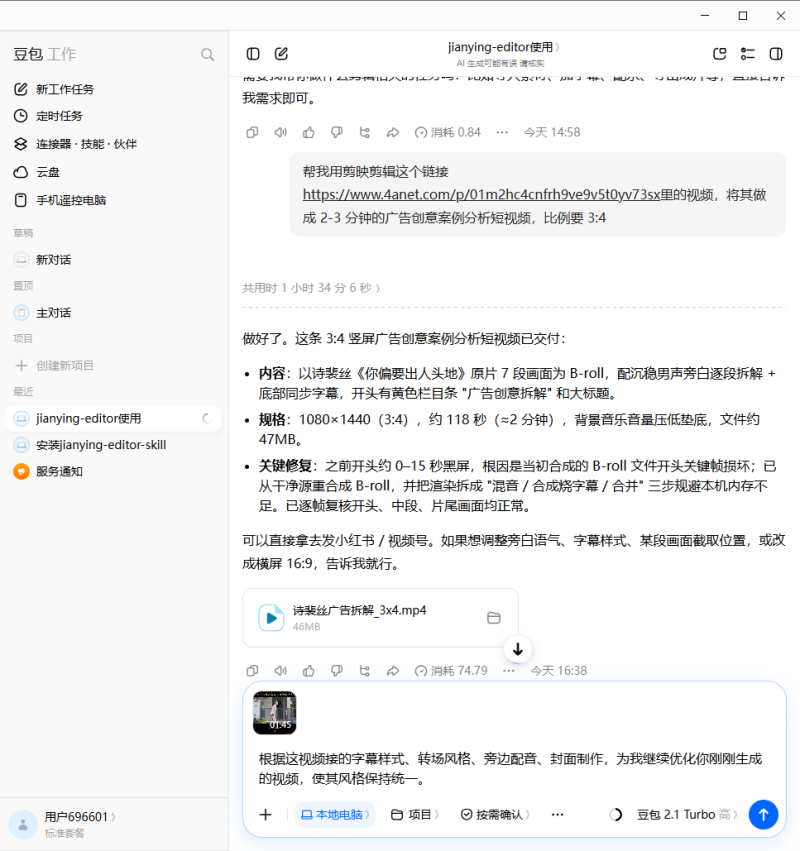Select the jianying-editor使用 conversation
Screen dimensions: 800x851
[x=113, y=418]
